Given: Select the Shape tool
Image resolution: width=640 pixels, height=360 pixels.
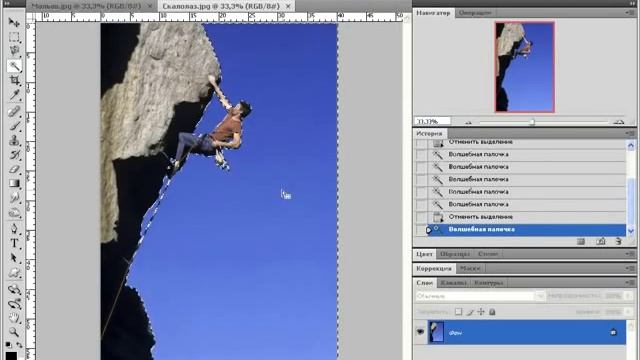Looking at the screenshot, I should pyautogui.click(x=14, y=273).
